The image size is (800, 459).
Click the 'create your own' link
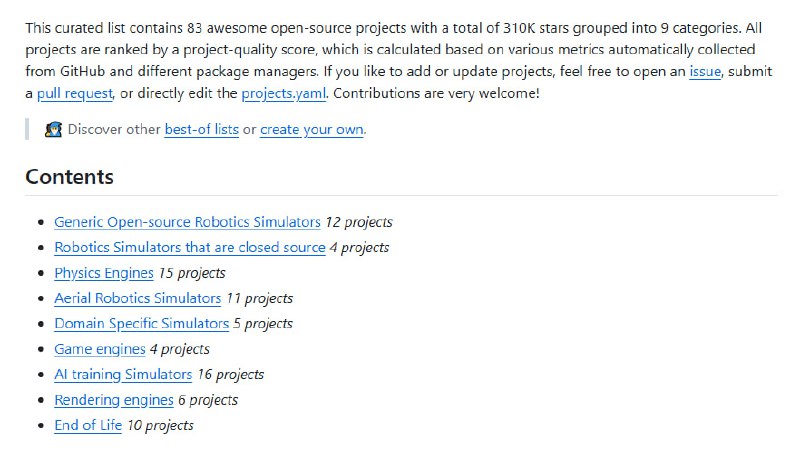point(312,130)
